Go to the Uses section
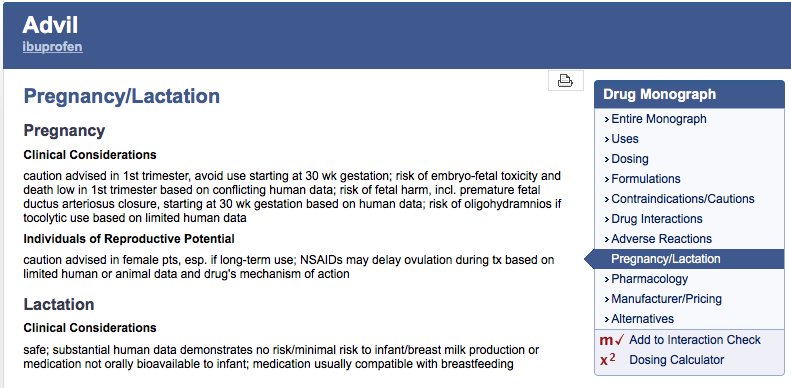This screenshot has width=791, height=388. click(x=625, y=139)
